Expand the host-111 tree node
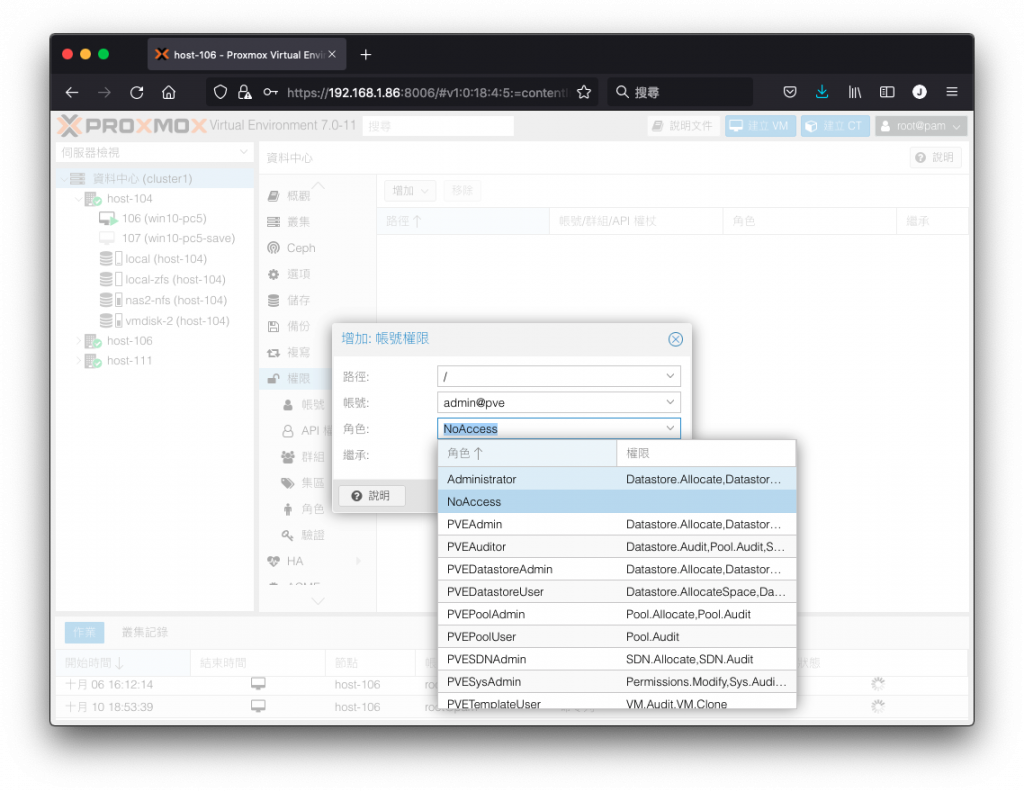Screen dimensions: 1024x792 tap(78, 360)
